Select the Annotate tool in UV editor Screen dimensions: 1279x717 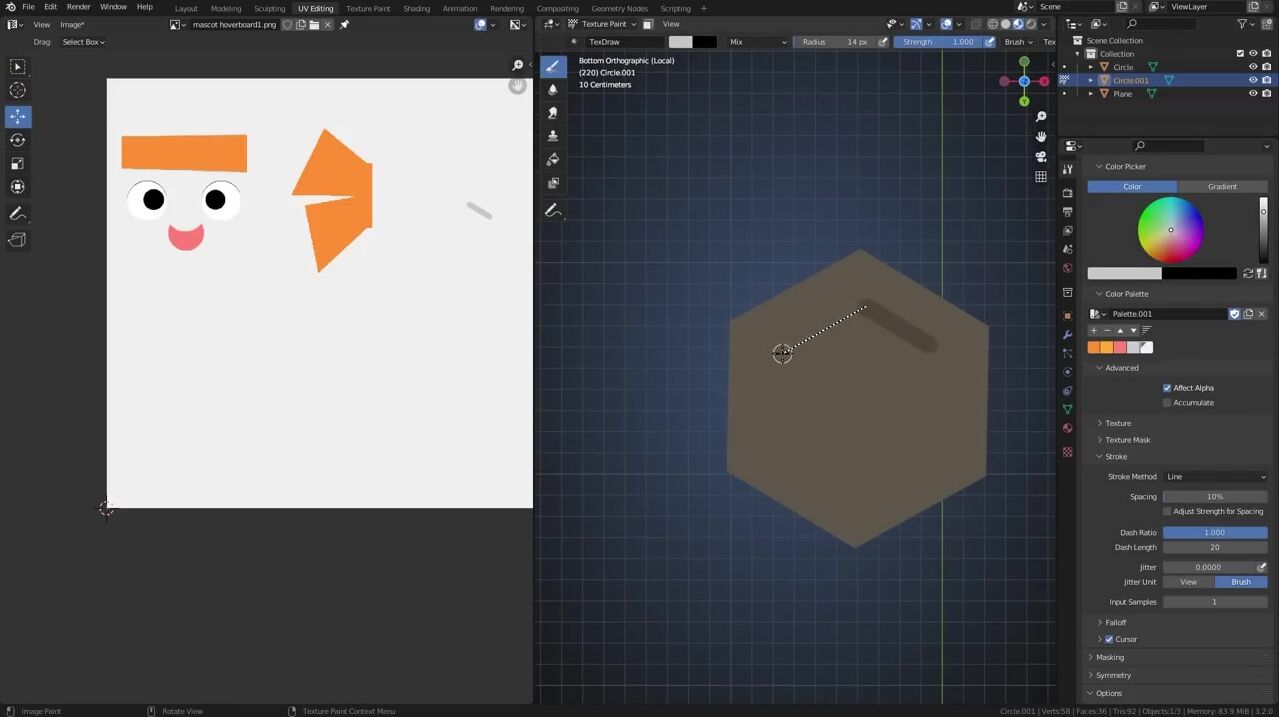[x=18, y=214]
